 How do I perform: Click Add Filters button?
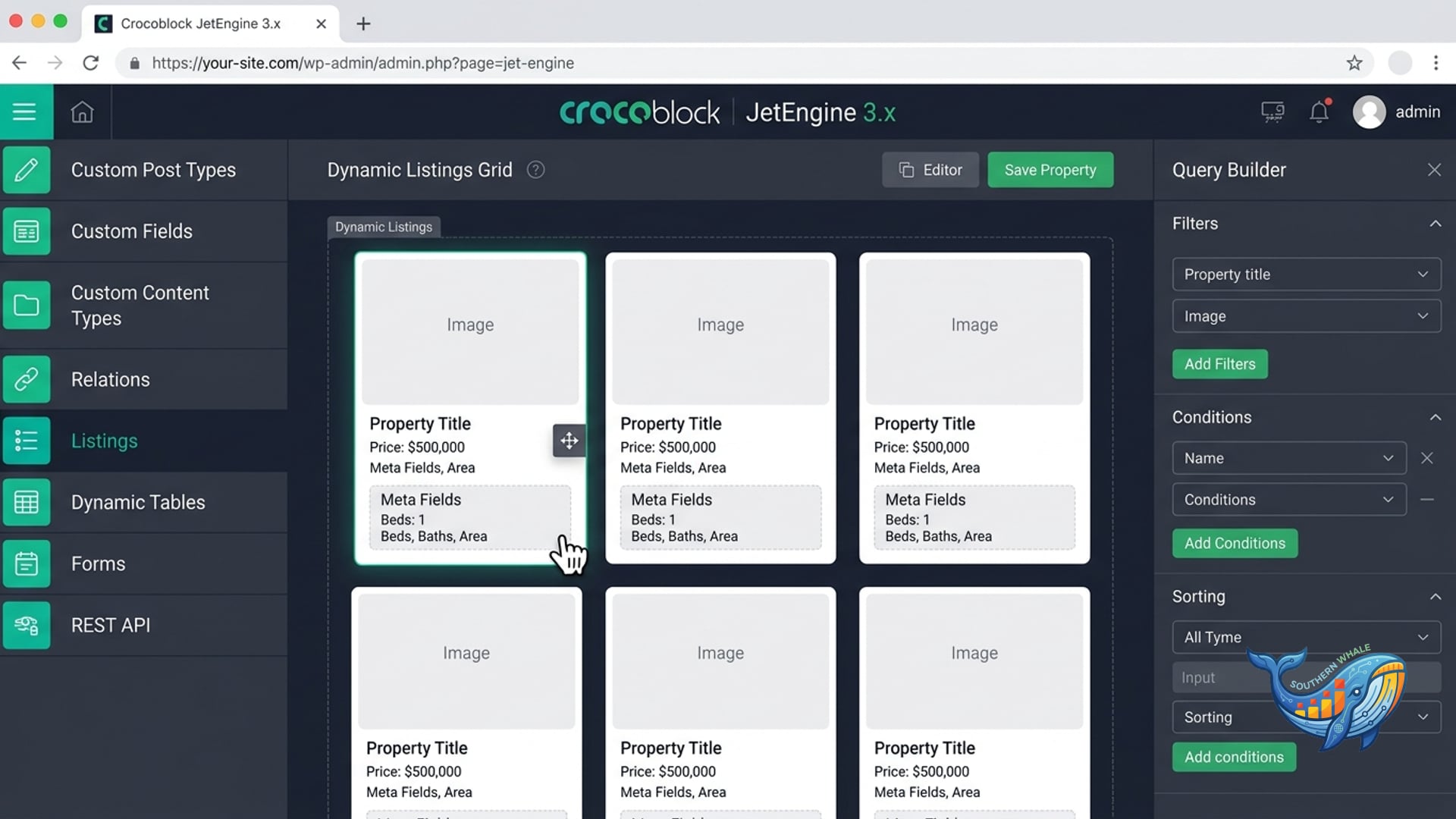(1219, 364)
